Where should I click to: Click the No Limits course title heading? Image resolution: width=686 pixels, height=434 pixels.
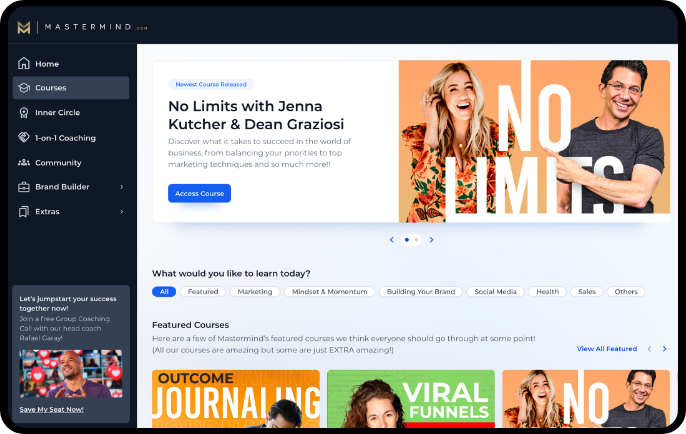(256, 115)
